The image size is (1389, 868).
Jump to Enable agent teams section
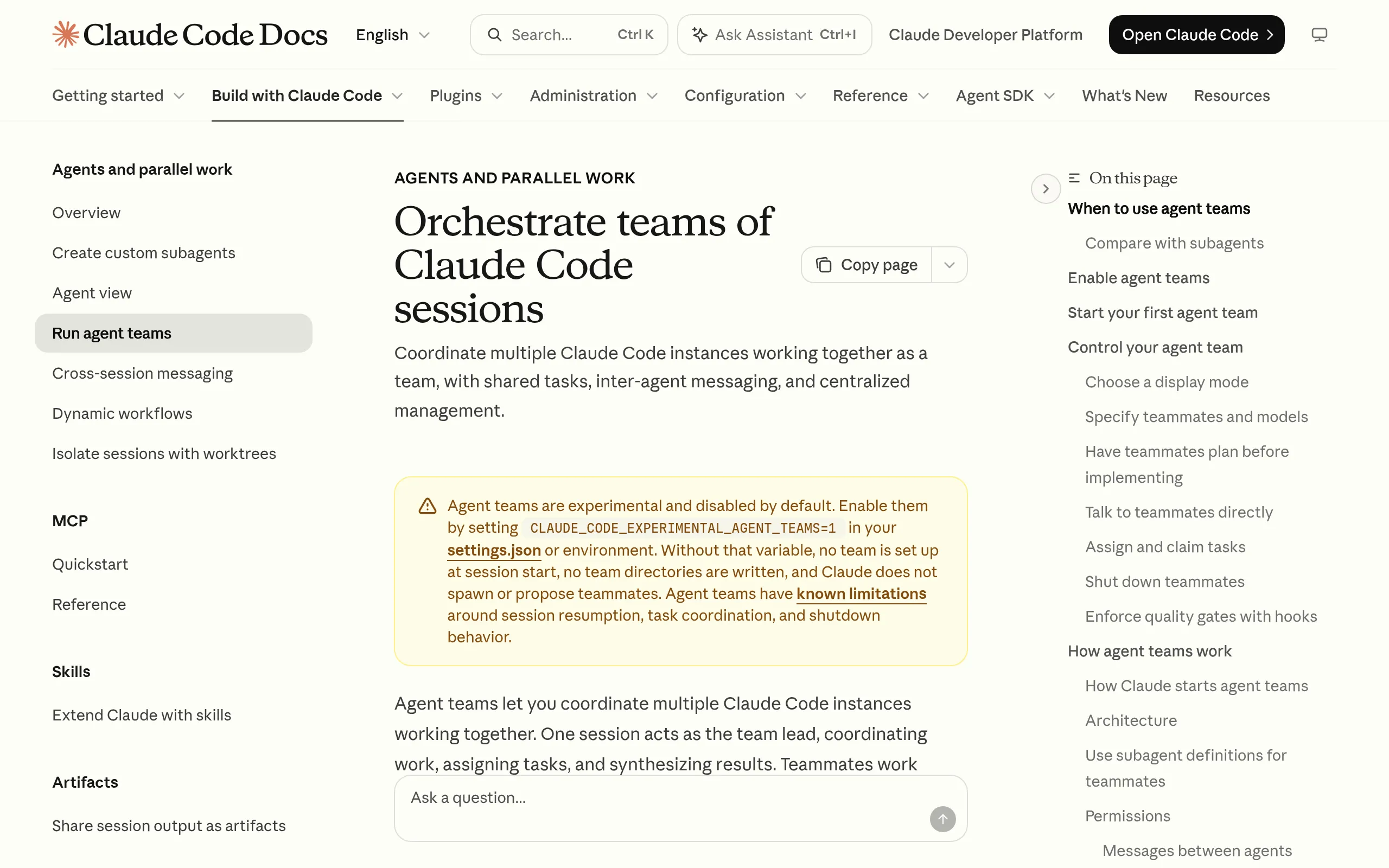(1138, 278)
